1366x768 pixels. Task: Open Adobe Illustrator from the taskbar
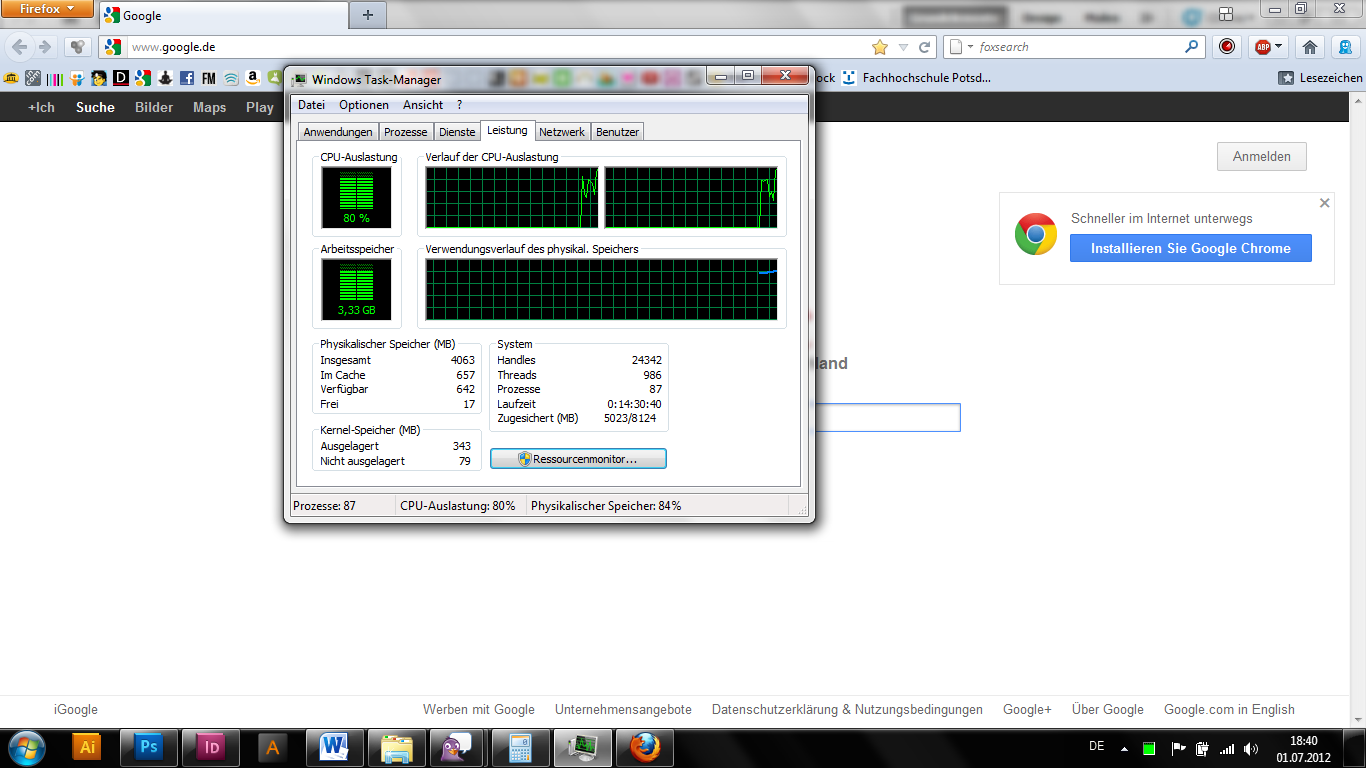tap(88, 747)
